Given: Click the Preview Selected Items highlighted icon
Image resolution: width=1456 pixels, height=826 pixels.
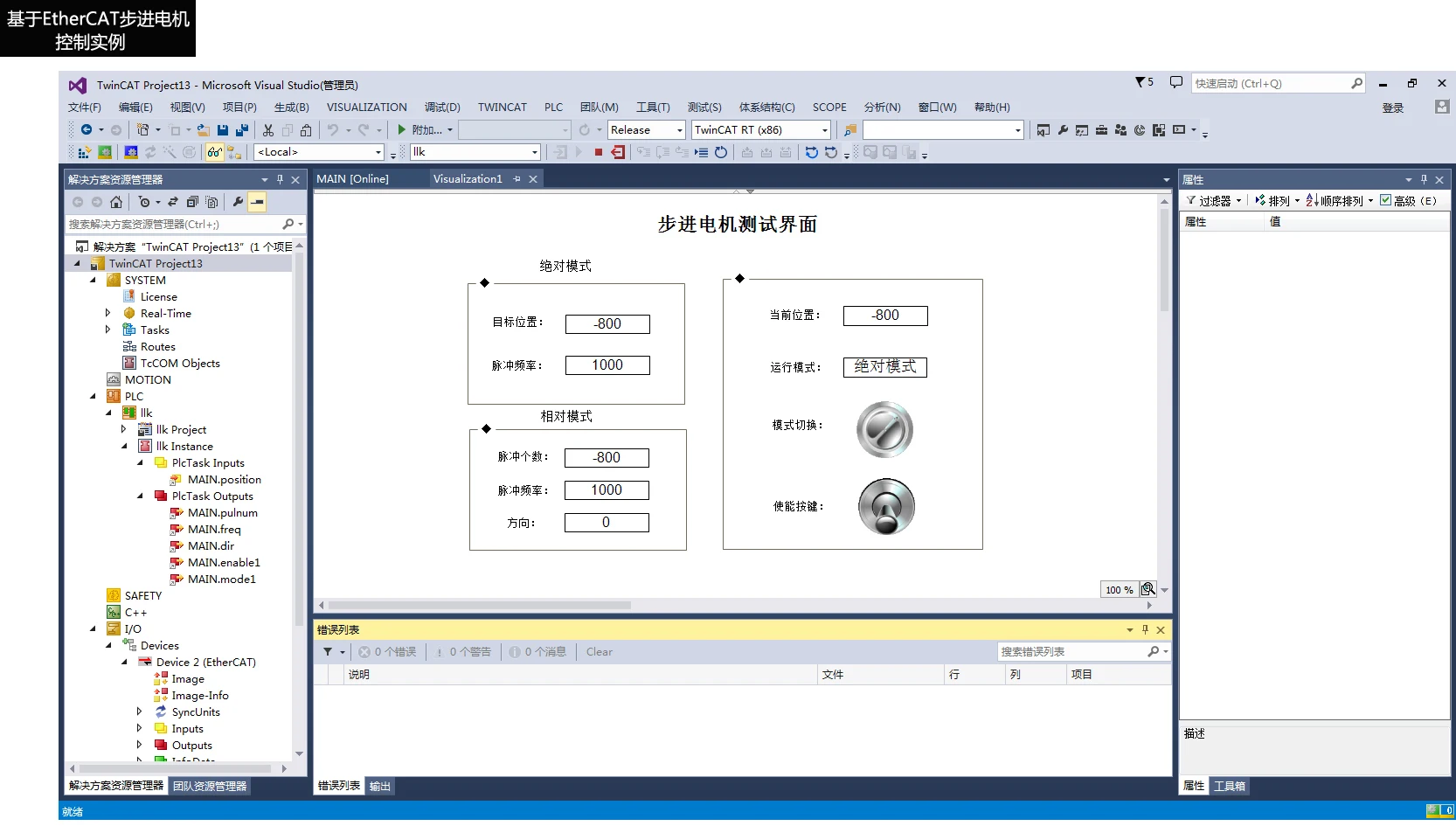Looking at the screenshot, I should click(257, 202).
